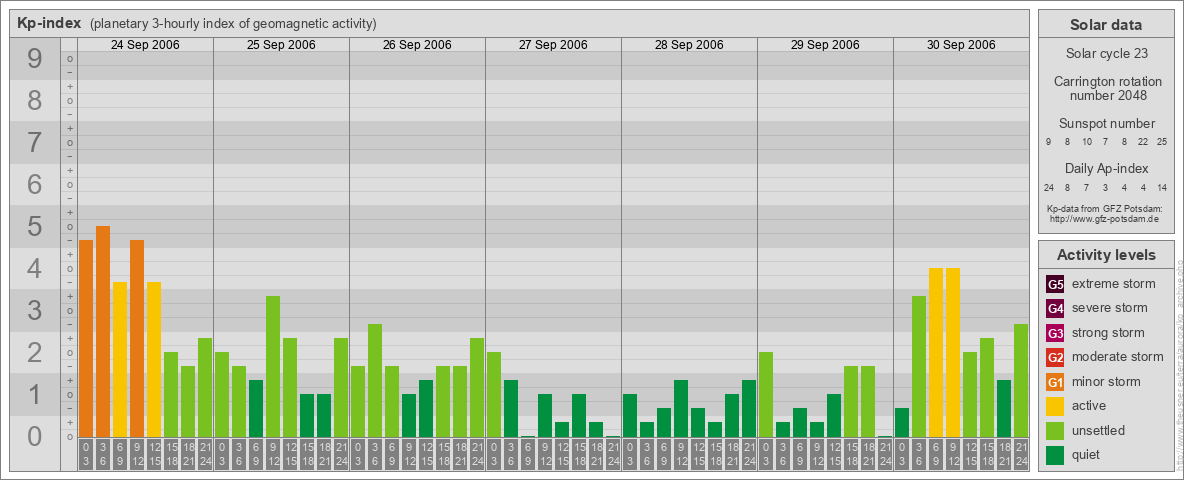Image resolution: width=1184 pixels, height=480 pixels.
Task: Click the G3 strong storm badge
Action: 1055,333
